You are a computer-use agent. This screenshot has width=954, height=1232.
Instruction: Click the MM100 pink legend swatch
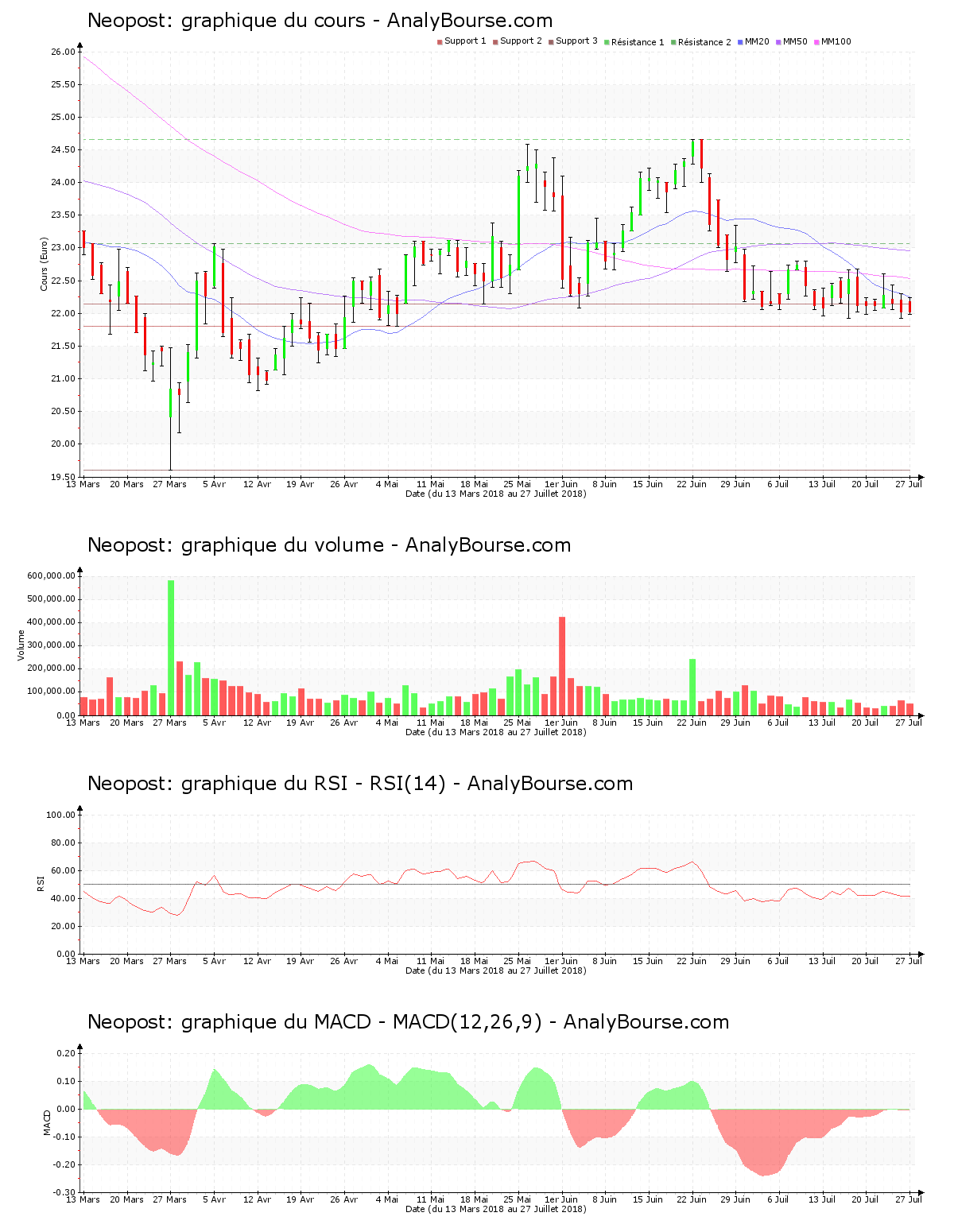coord(817,42)
